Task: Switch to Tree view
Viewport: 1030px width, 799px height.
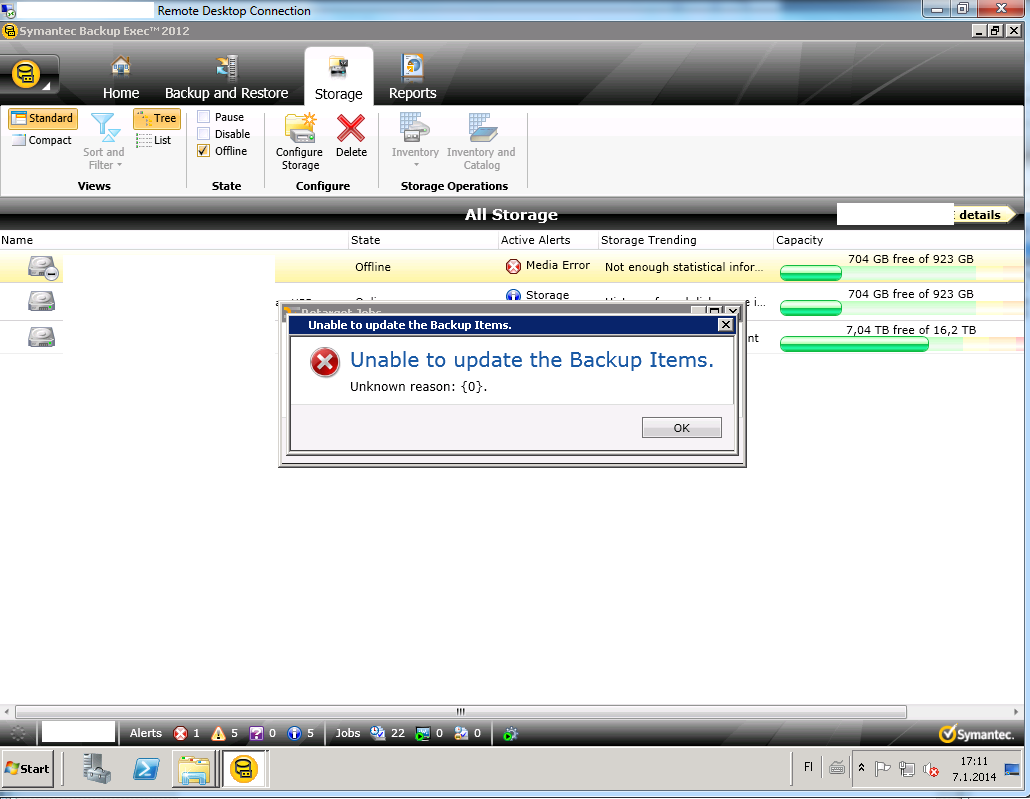Action: coord(157,118)
